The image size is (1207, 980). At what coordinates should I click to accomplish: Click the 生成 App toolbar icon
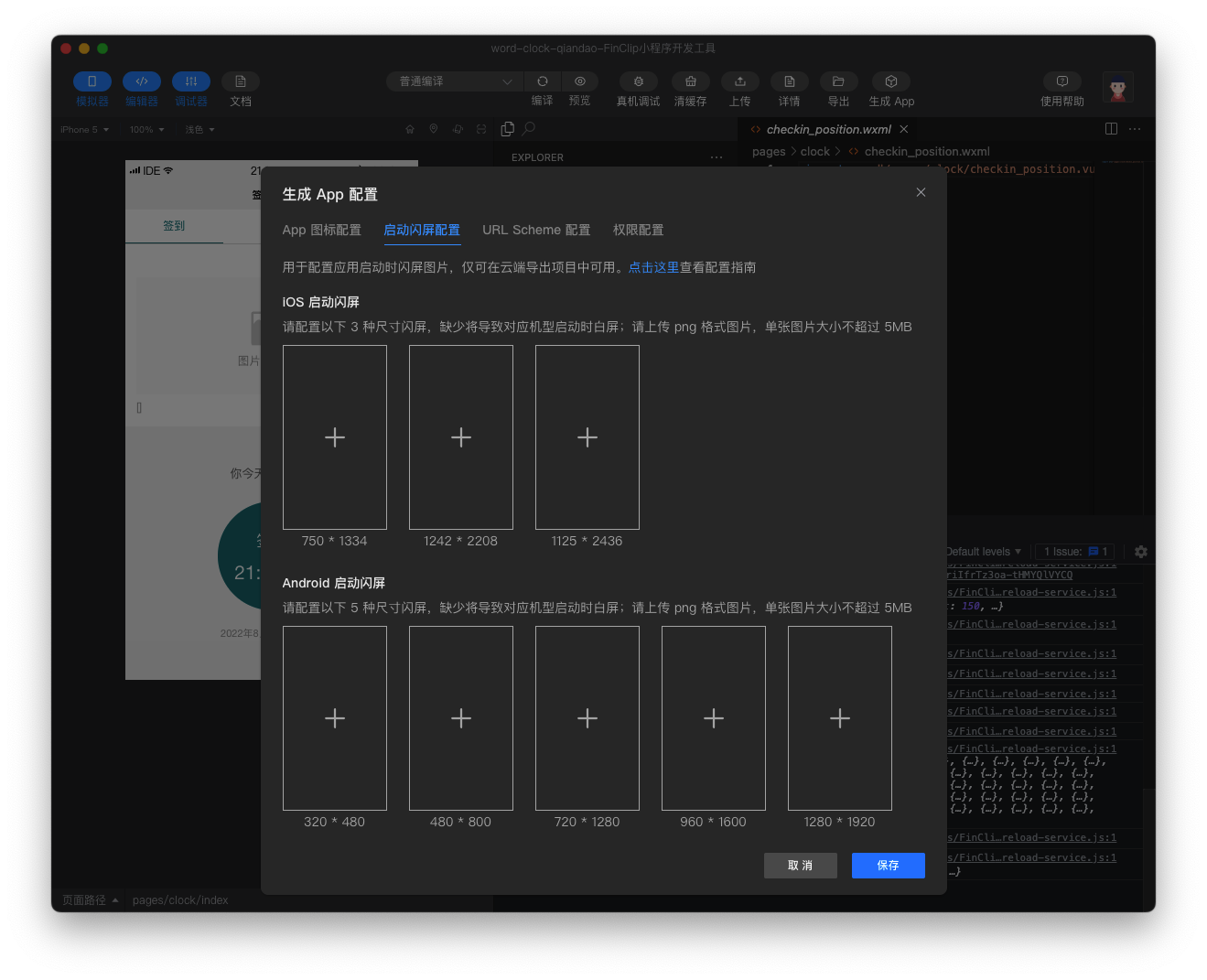tap(890, 81)
